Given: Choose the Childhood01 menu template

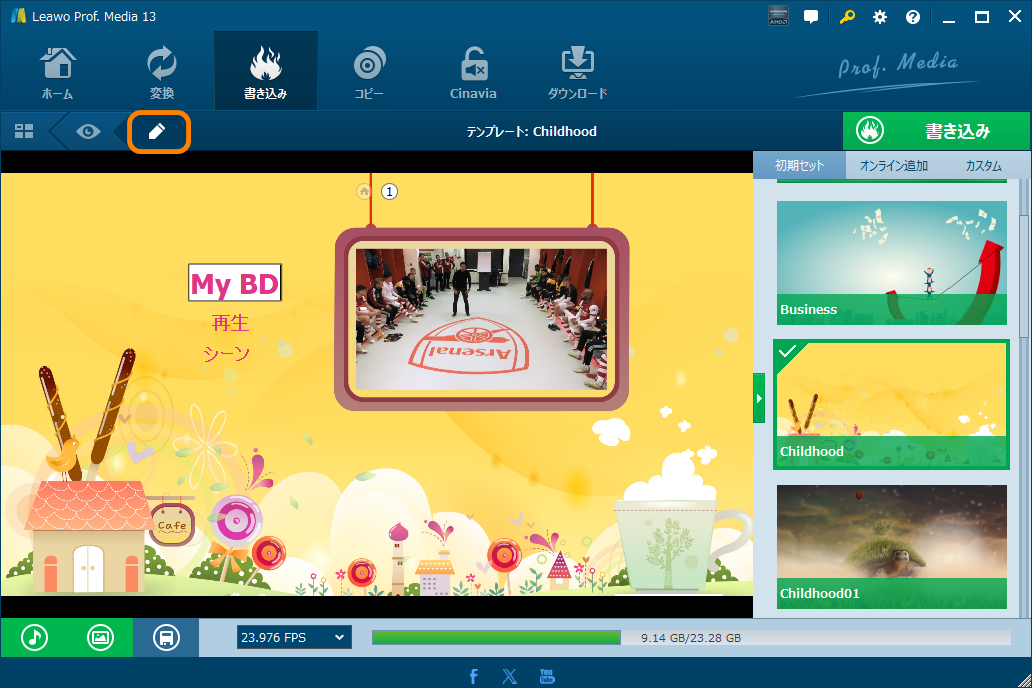Looking at the screenshot, I should 892,546.
